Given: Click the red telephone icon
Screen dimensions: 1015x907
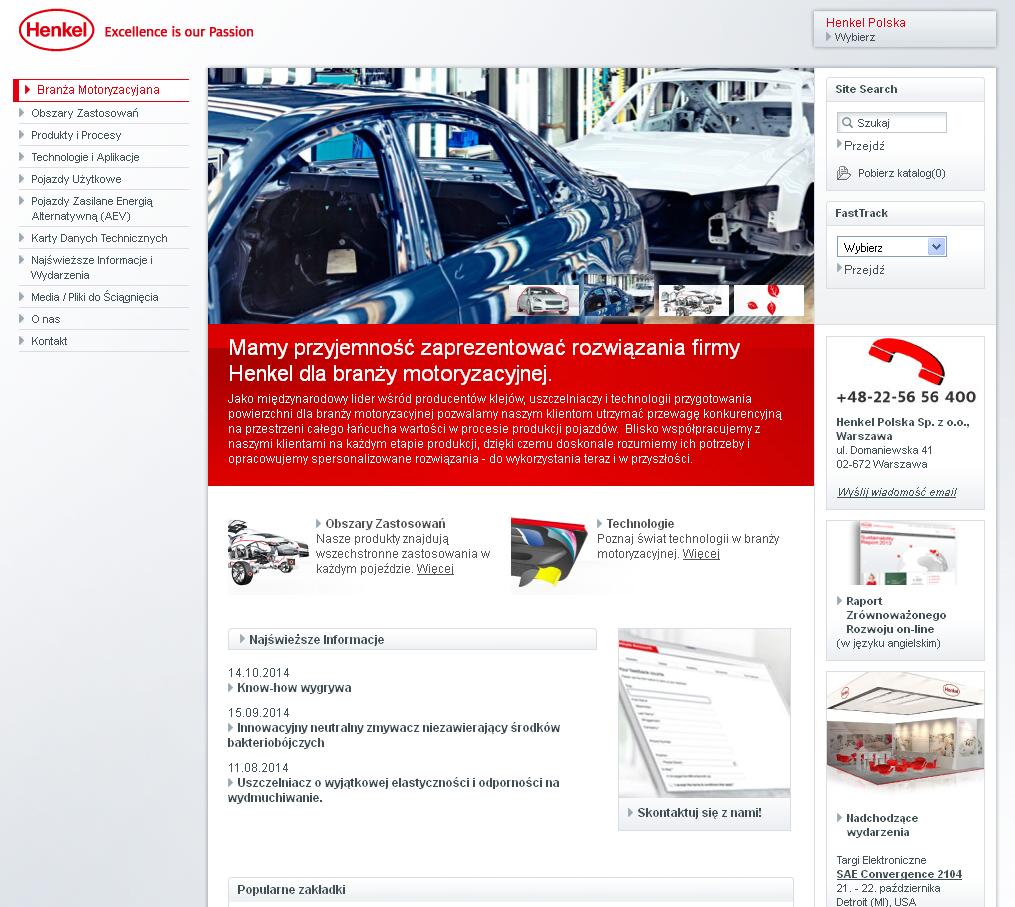Looking at the screenshot, I should click(906, 360).
